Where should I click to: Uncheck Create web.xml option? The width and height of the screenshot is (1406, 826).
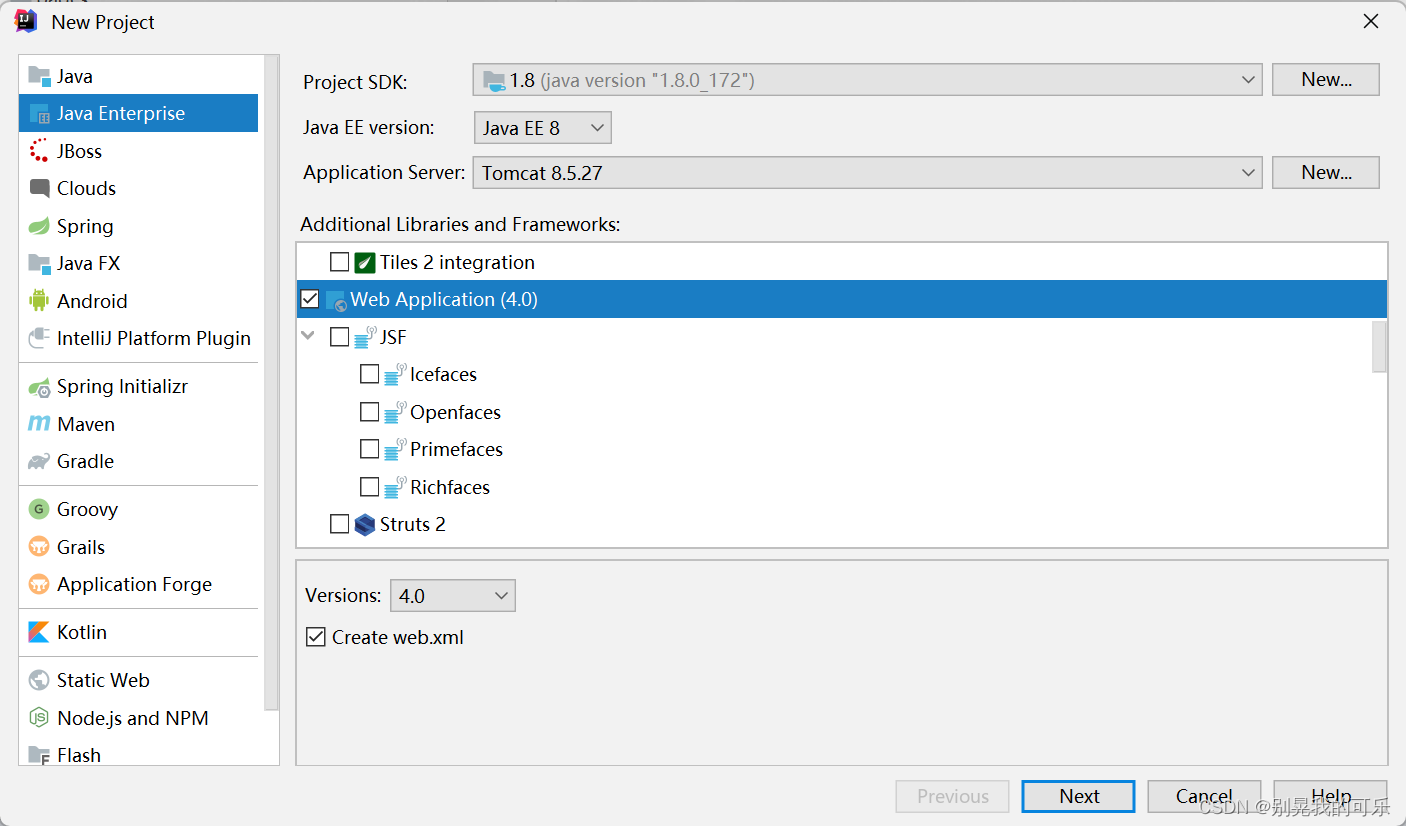coord(316,637)
